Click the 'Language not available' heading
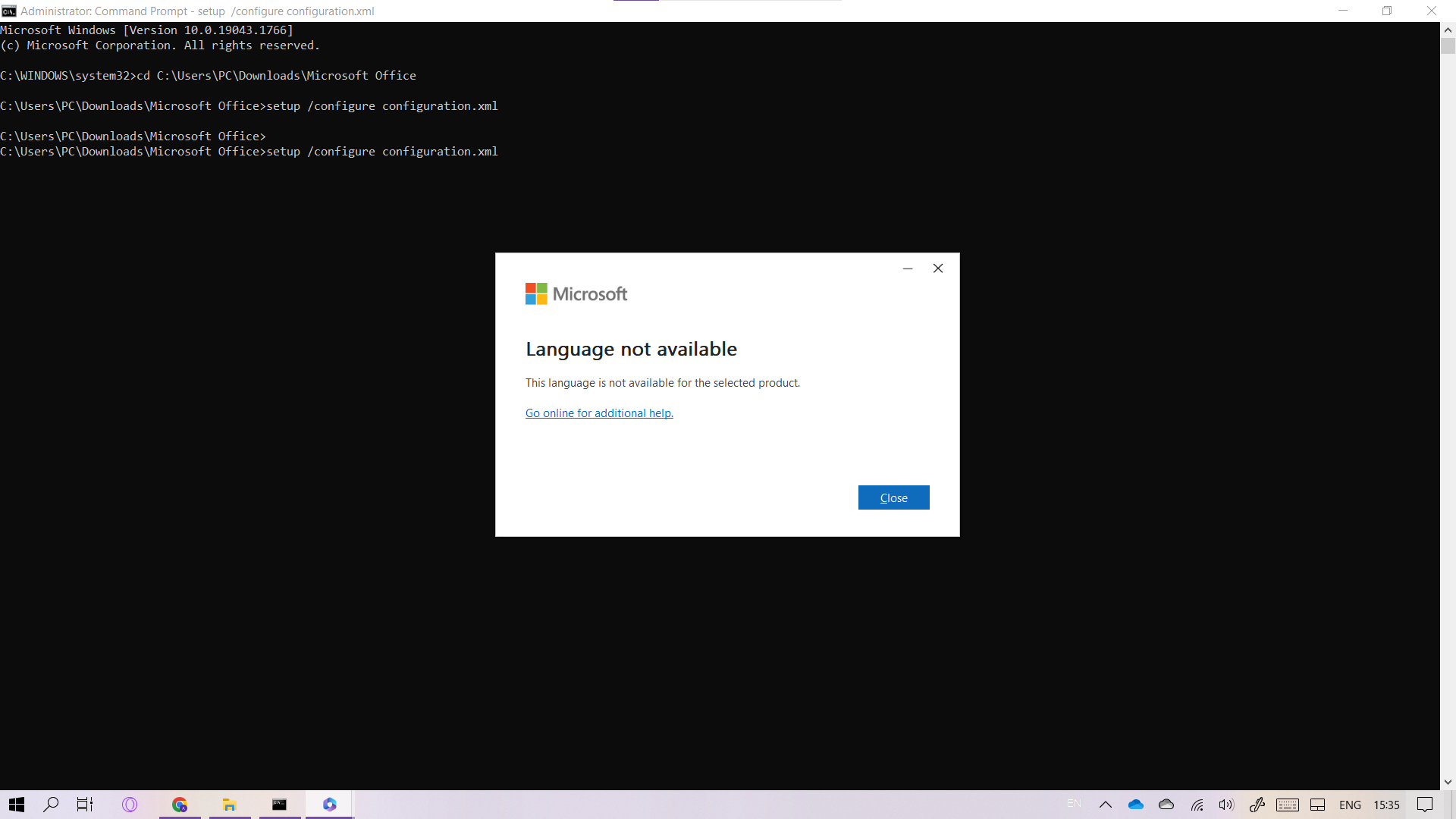This screenshot has width=1456, height=819. (631, 349)
